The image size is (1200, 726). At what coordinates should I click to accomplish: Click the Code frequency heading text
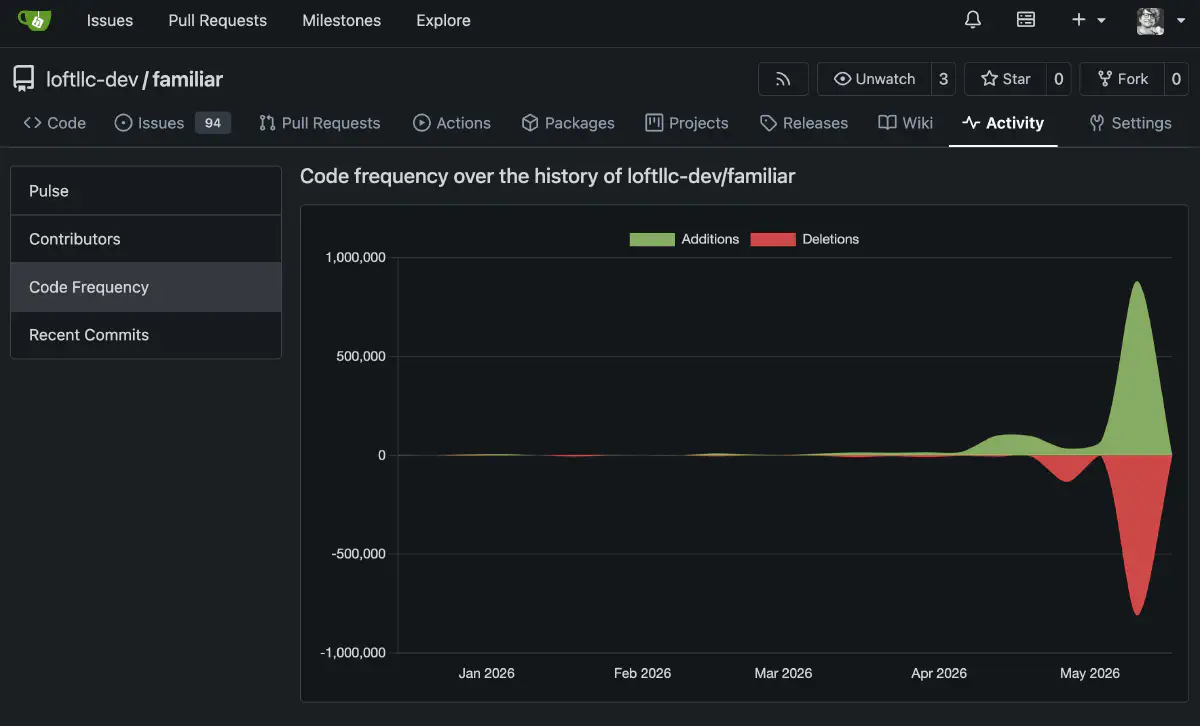pos(547,176)
